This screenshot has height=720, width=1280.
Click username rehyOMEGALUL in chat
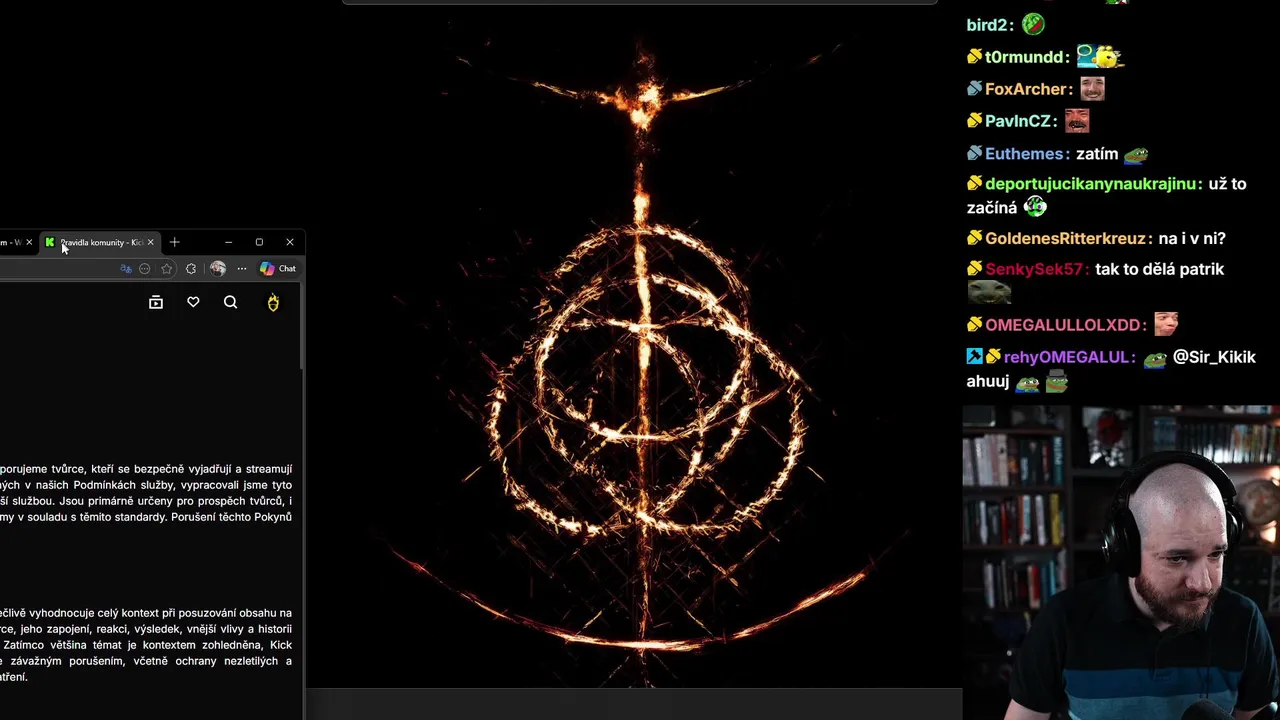[x=1067, y=357]
